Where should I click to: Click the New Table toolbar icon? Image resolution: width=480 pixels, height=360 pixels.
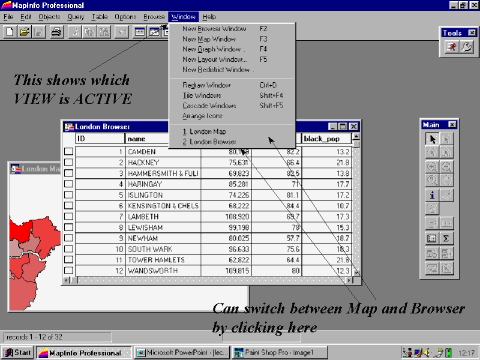pyautogui.click(x=10, y=32)
